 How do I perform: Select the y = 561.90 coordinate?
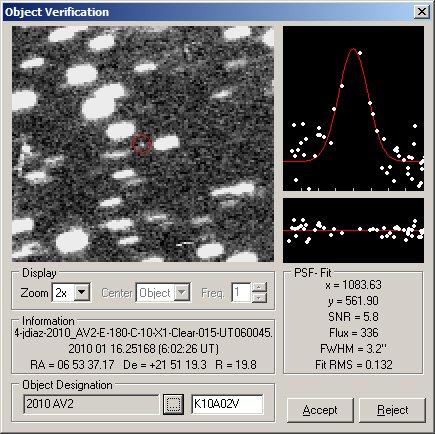353,301
